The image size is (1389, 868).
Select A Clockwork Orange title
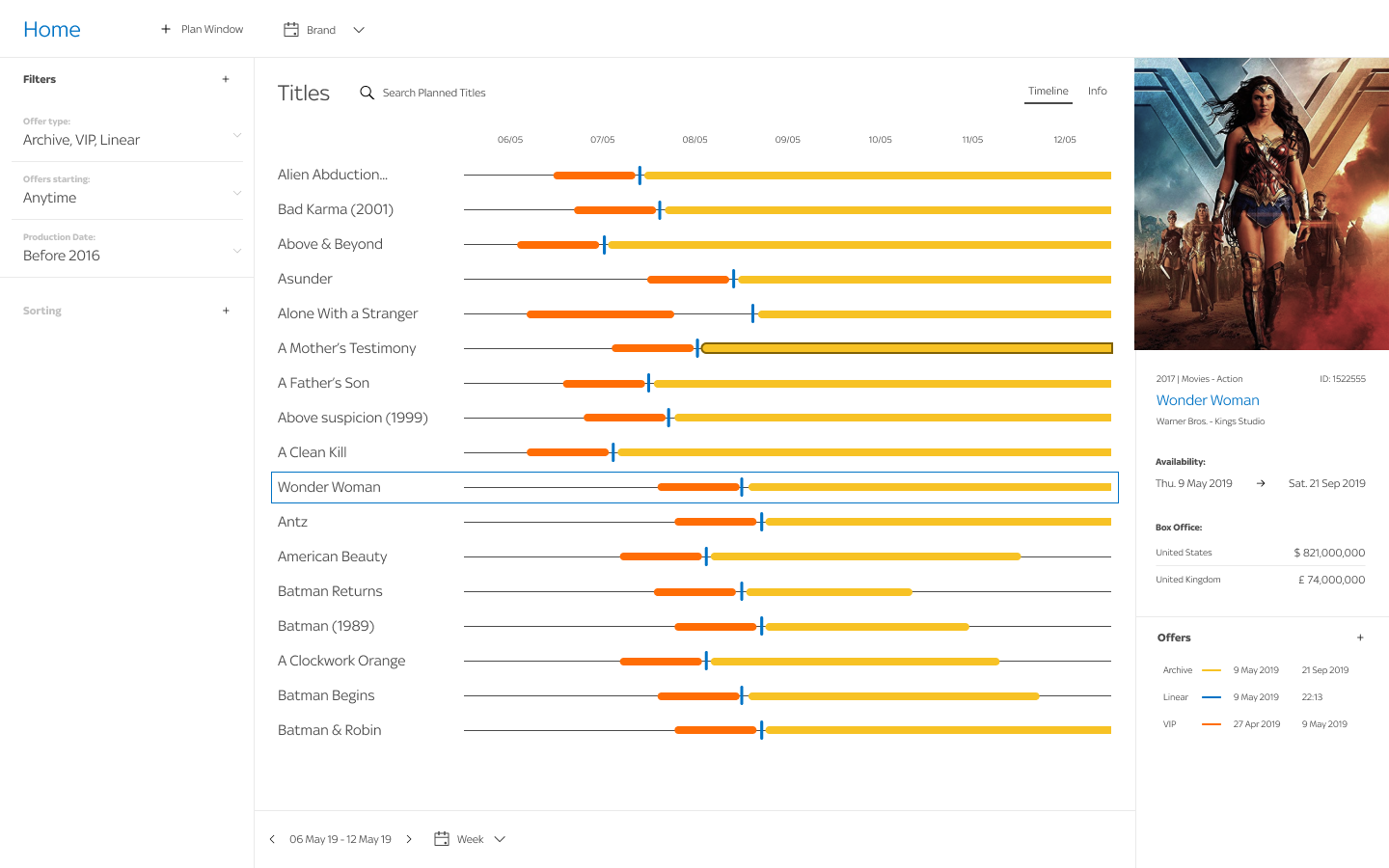pyautogui.click(x=341, y=661)
